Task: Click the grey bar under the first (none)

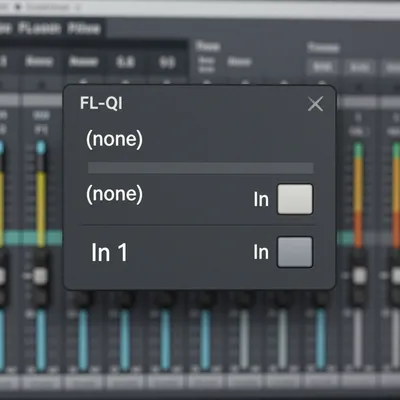Action: click(x=200, y=168)
